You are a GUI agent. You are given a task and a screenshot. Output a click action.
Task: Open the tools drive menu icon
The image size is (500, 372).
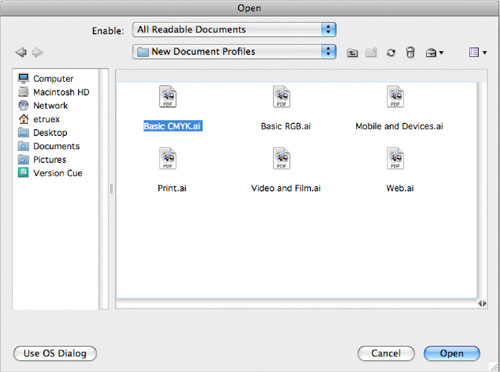(434, 52)
